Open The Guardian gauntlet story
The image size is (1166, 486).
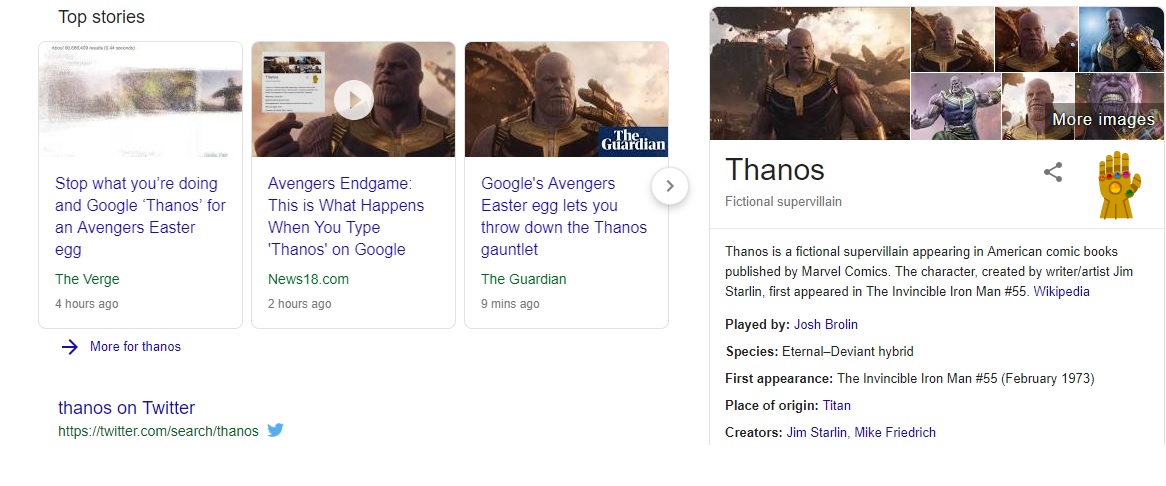coord(563,216)
